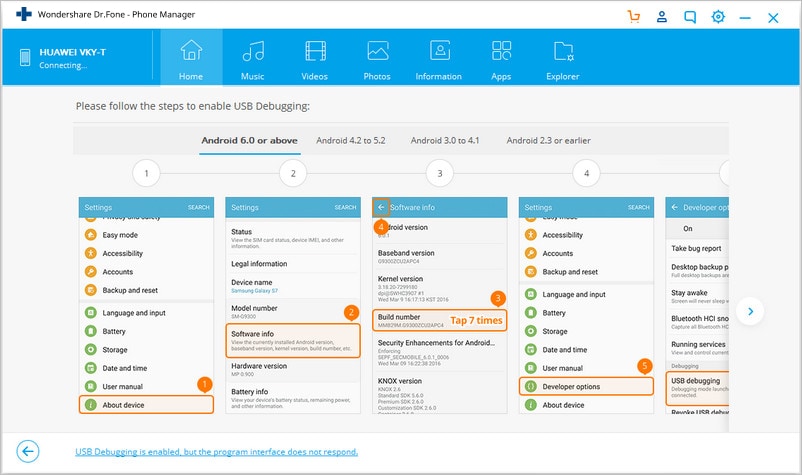
Task: Open the settings gear icon
Action: (x=718, y=17)
